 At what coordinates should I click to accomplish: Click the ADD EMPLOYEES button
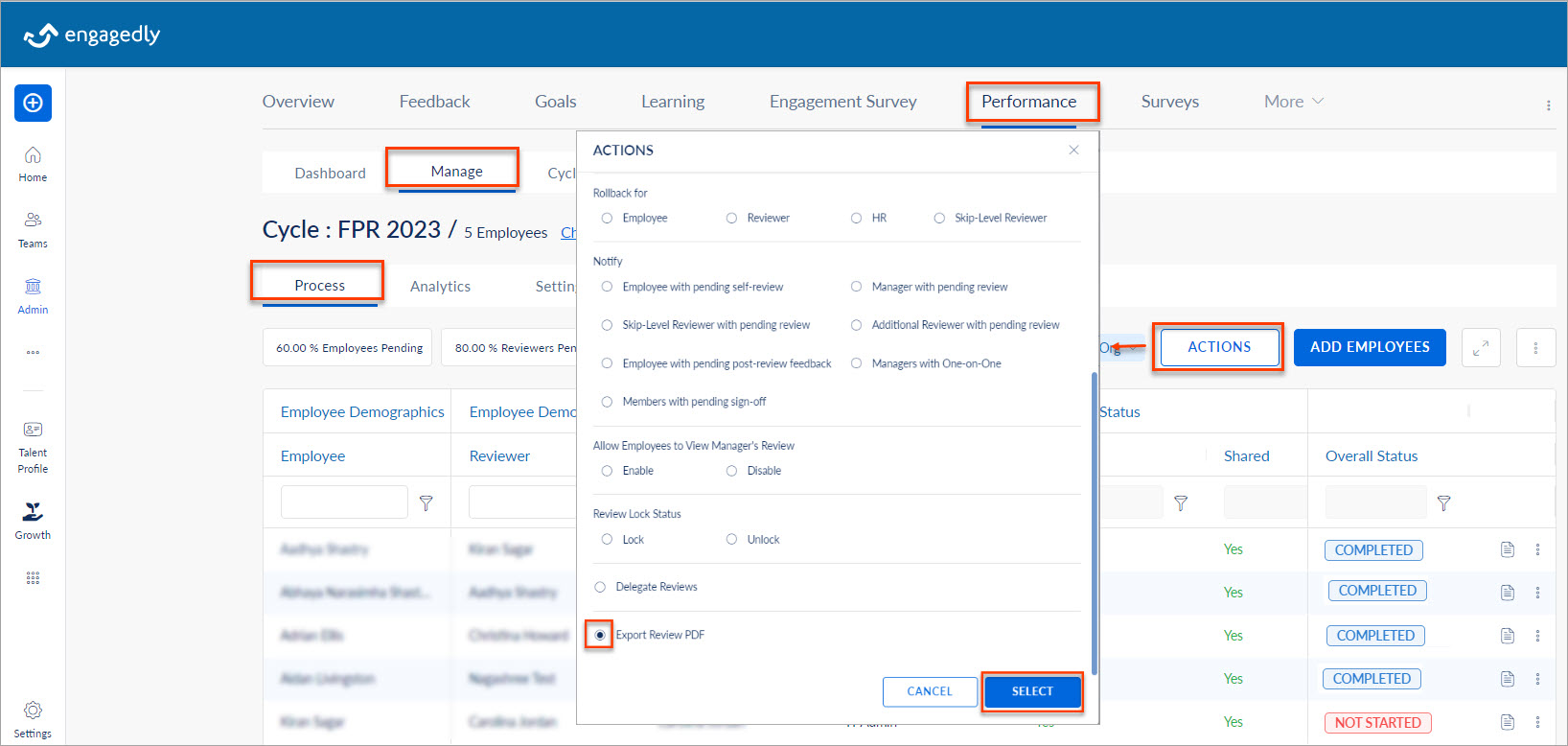[1370, 347]
